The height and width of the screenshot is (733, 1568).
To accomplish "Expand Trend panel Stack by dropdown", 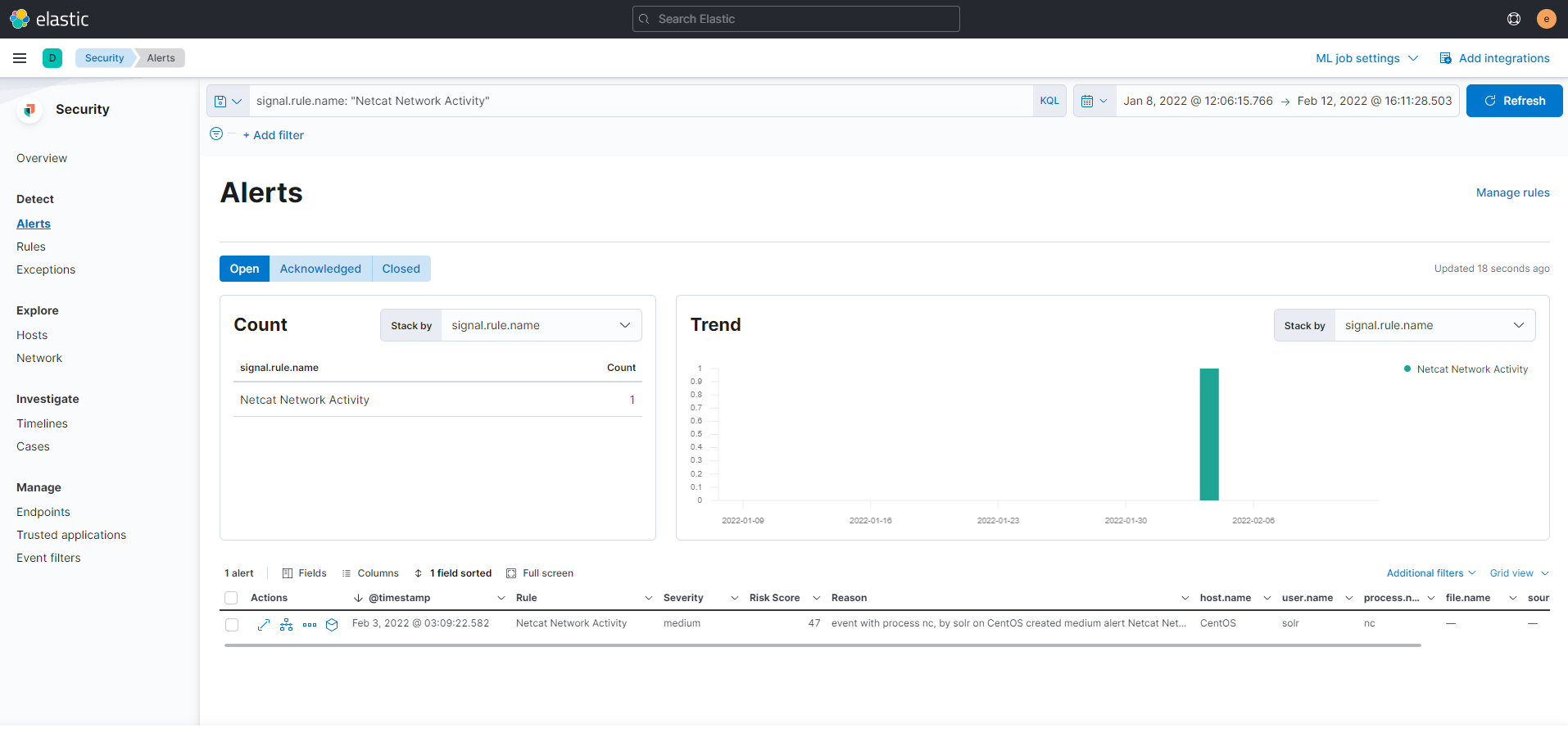I will click(1434, 326).
